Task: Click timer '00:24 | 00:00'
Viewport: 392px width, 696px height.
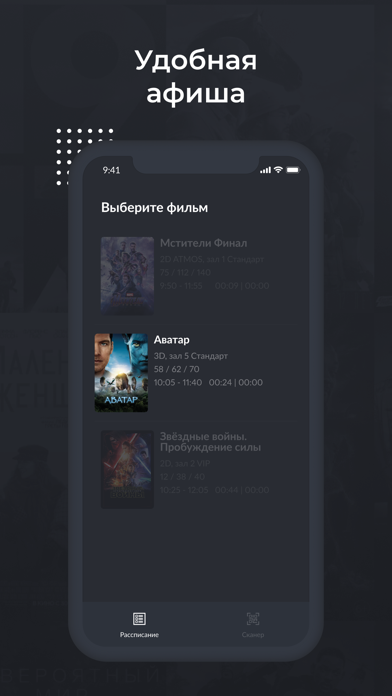Action: click(x=236, y=383)
